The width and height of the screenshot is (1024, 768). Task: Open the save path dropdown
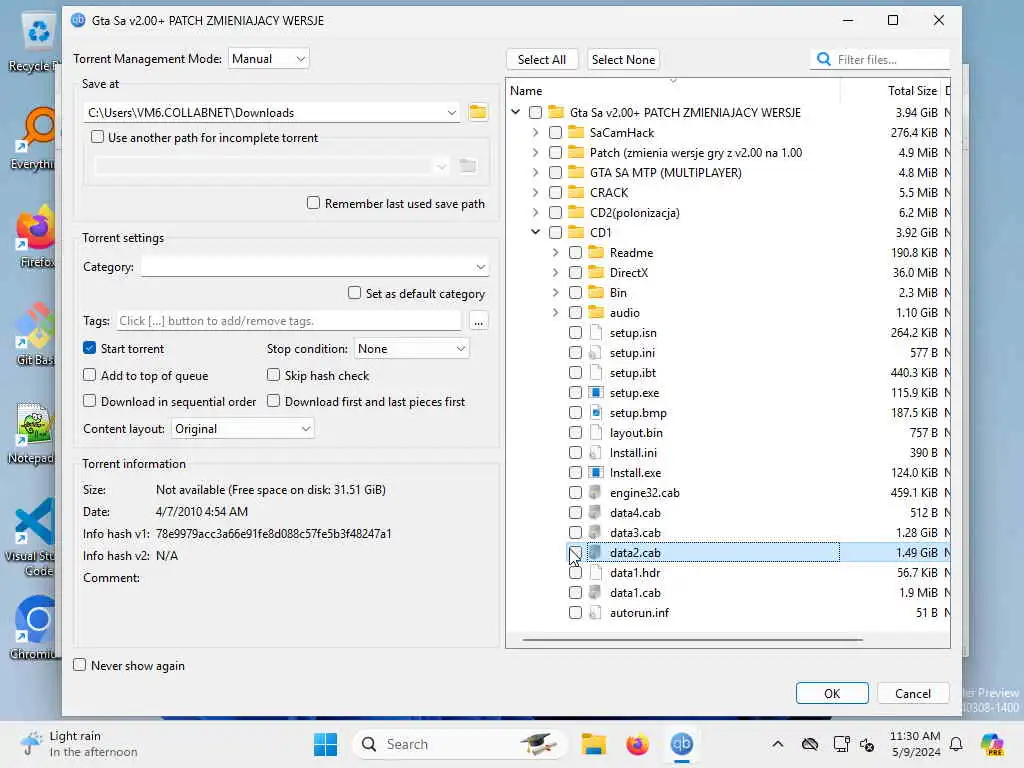[451, 112]
